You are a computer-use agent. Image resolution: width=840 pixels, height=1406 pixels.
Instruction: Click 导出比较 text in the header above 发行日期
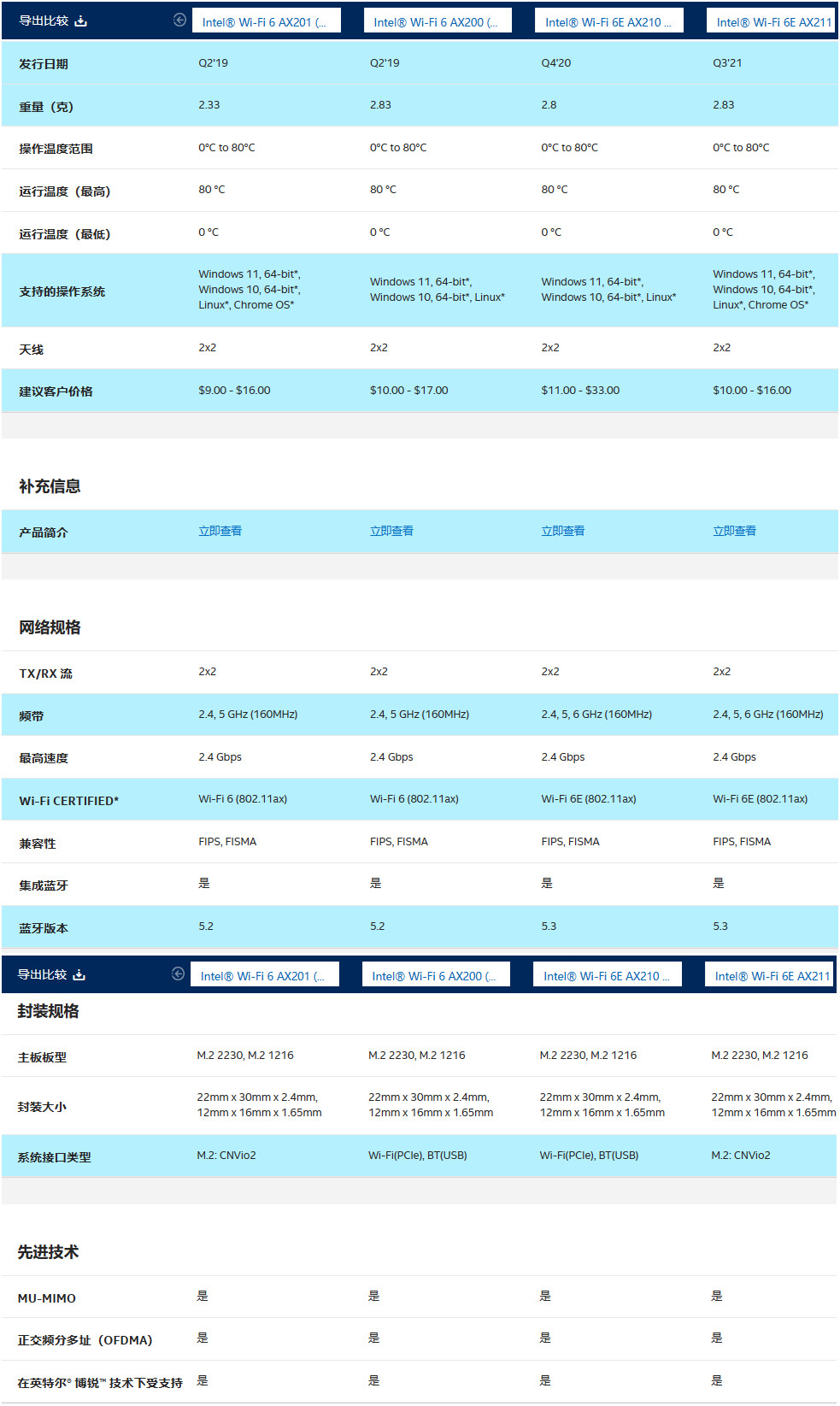[x=44, y=21]
